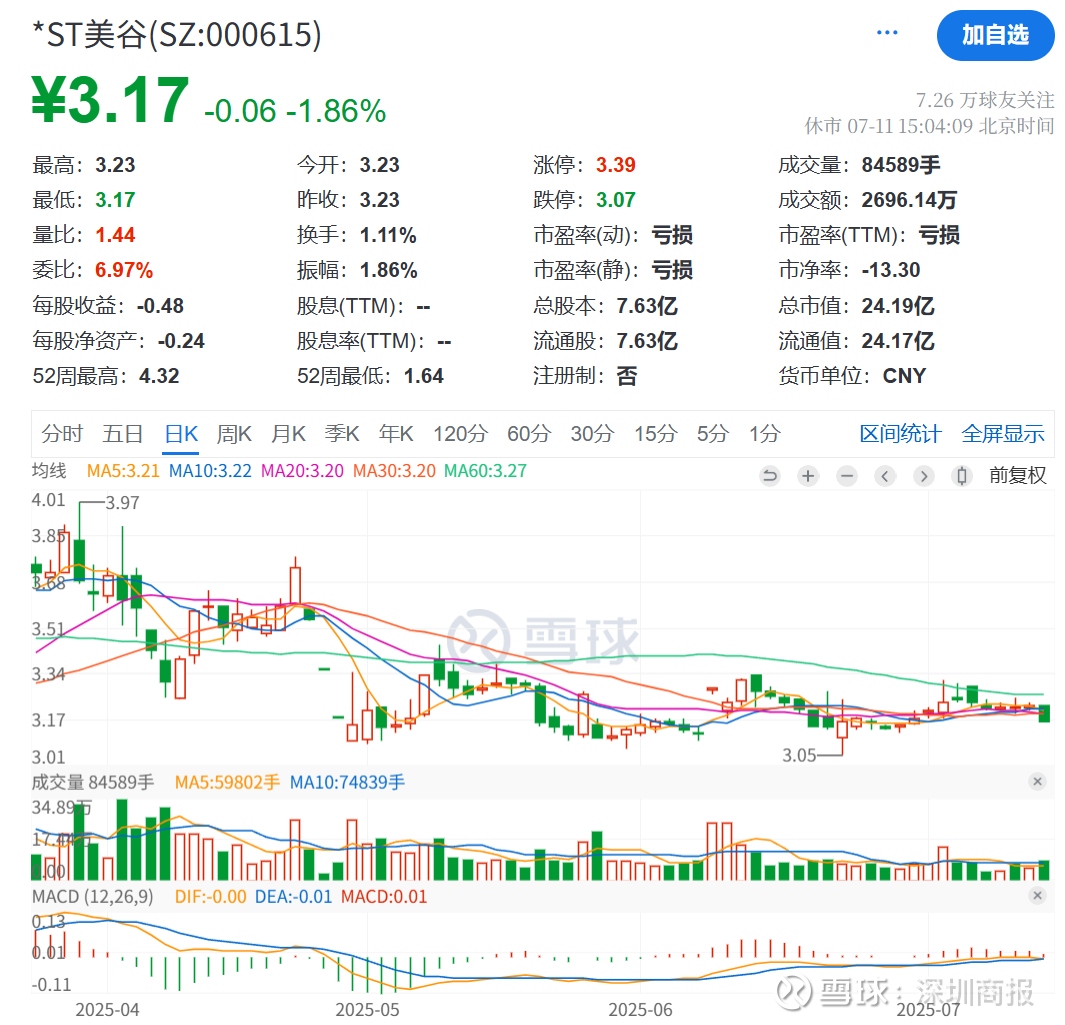Click the 3.97 high price marker
Screen dimensions: 1065x1025
tap(122, 503)
